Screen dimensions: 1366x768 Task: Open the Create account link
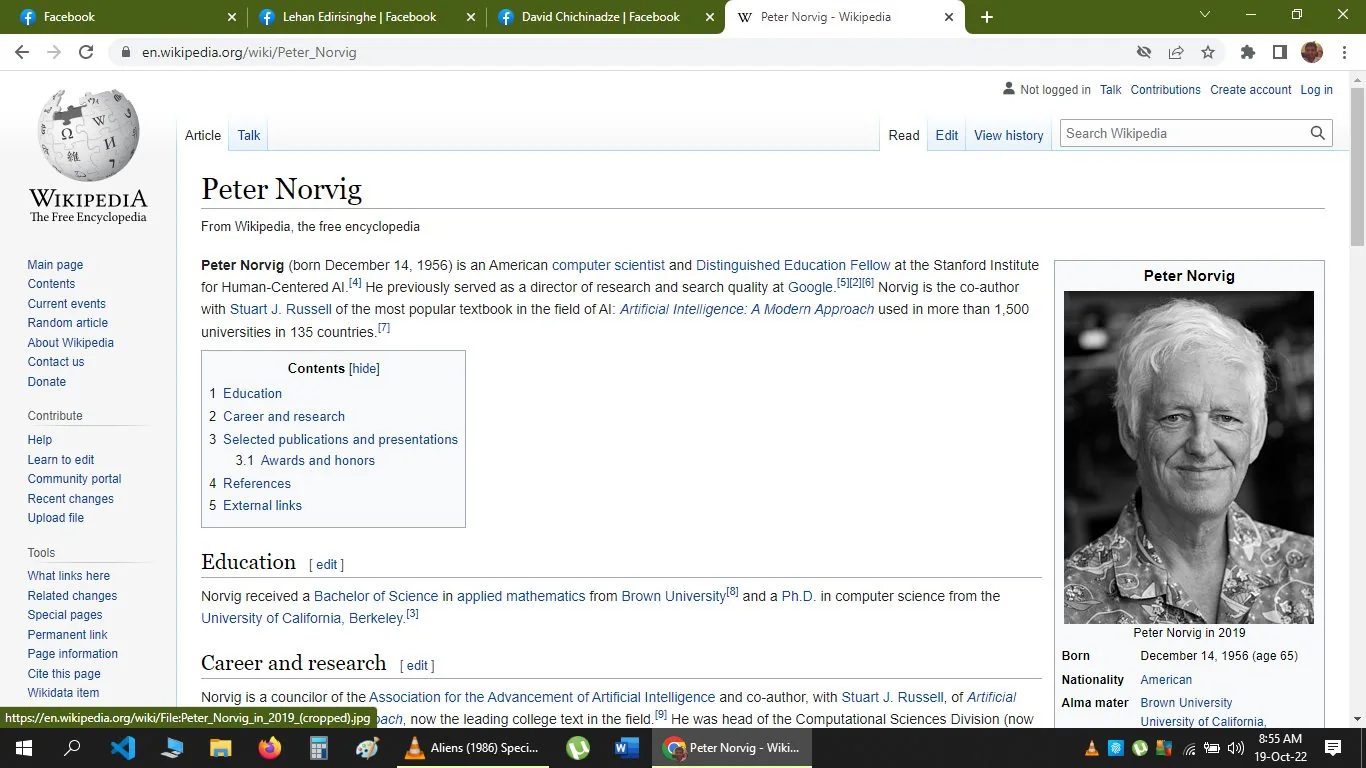[1251, 90]
